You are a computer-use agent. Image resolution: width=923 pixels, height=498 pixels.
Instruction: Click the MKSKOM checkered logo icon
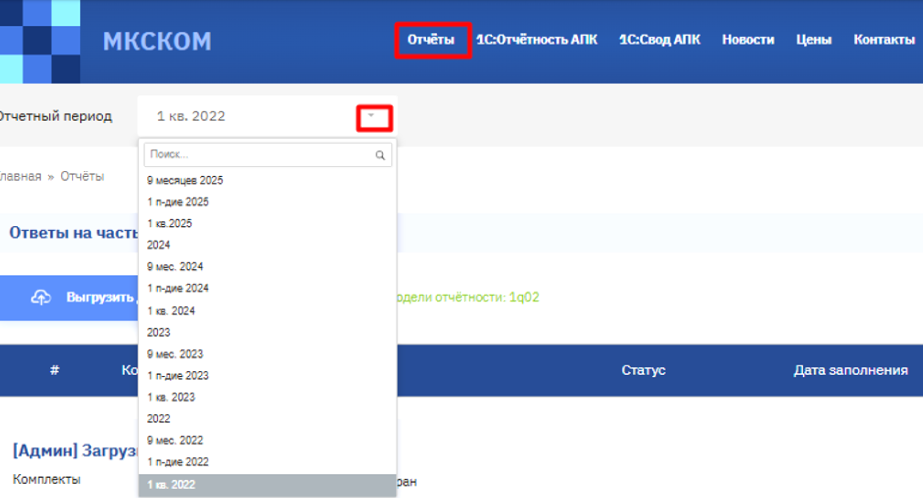[39, 41]
